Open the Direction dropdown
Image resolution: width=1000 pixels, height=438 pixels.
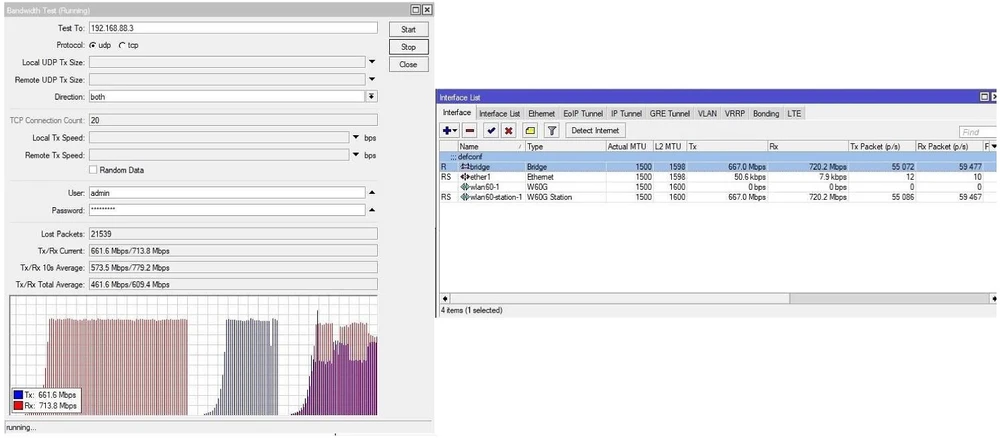(371, 97)
